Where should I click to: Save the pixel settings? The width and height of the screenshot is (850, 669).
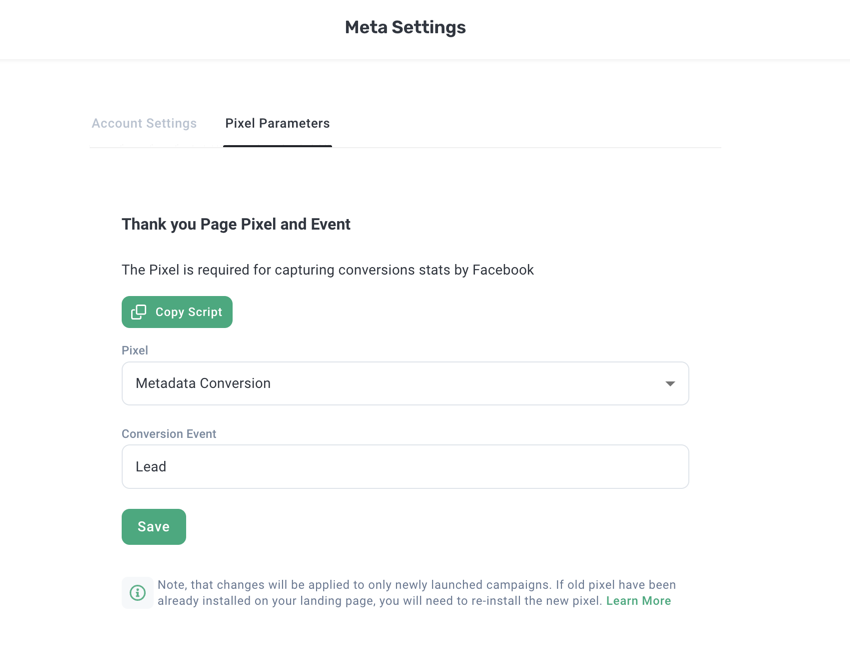(154, 527)
